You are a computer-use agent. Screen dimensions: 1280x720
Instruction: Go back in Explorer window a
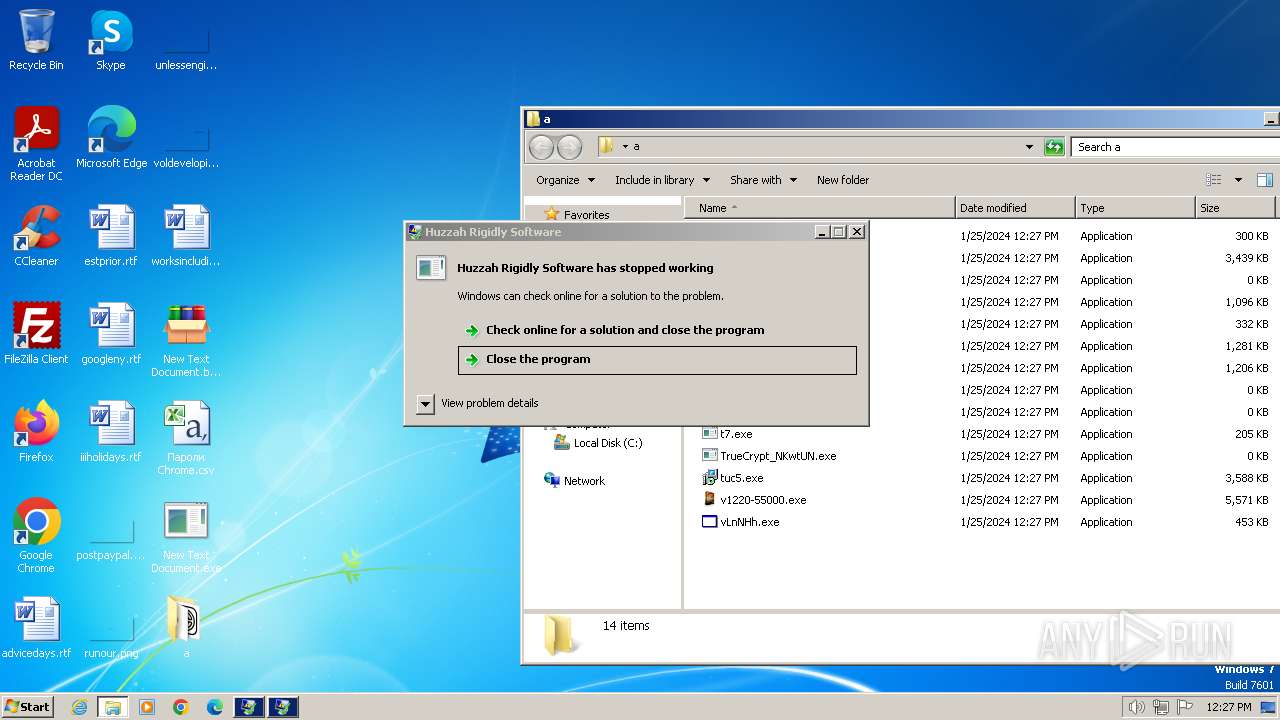tap(541, 147)
